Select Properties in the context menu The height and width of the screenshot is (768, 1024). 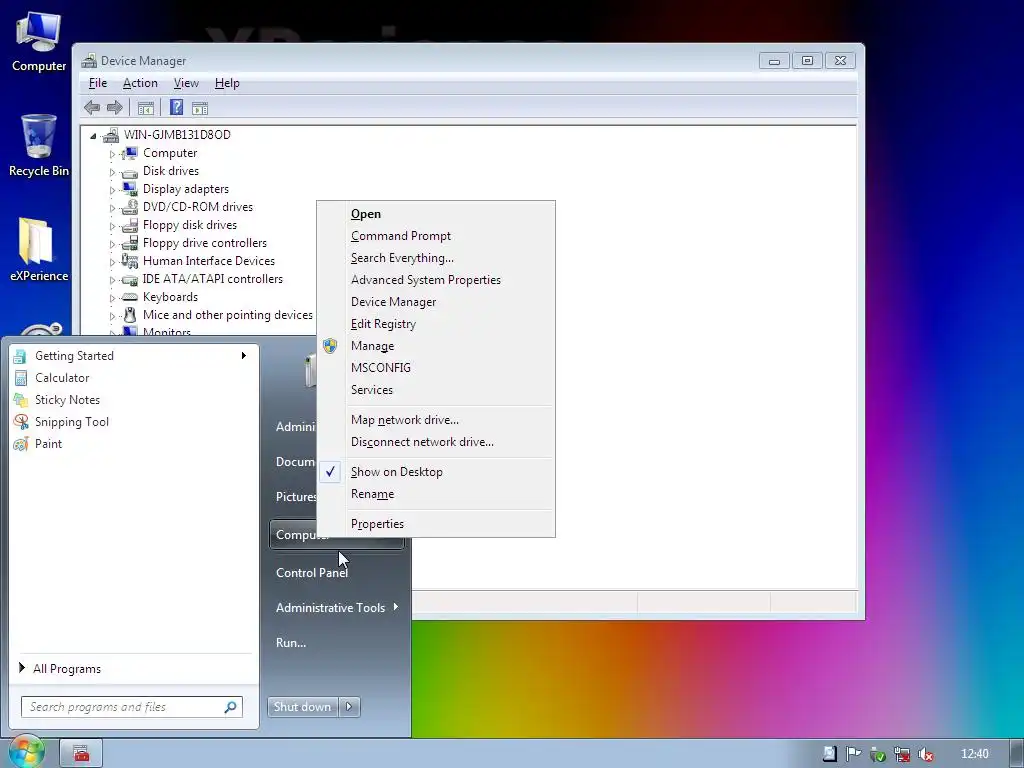tap(377, 524)
